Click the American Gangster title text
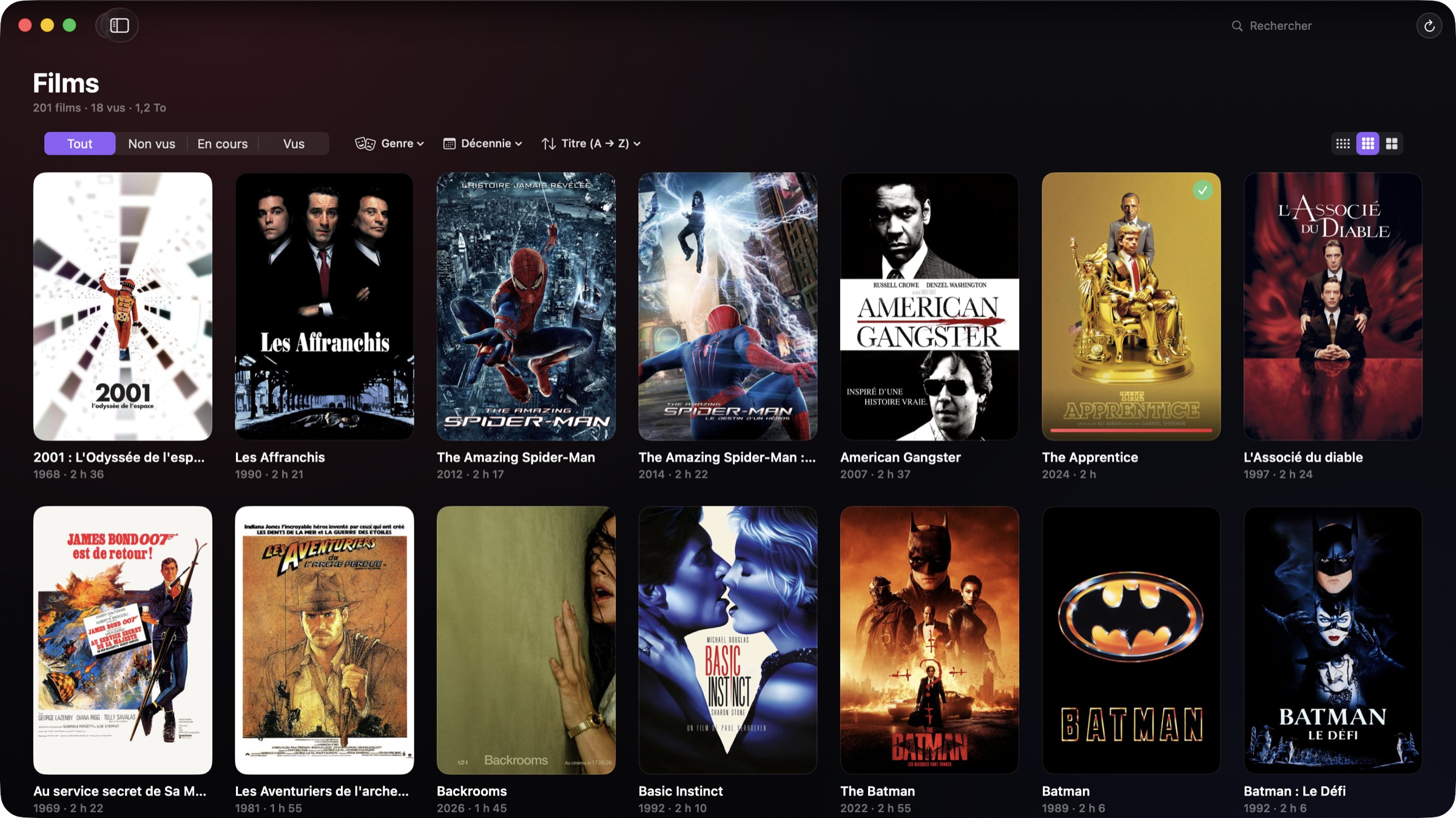Screen dimensions: 1456x818 click(900, 457)
